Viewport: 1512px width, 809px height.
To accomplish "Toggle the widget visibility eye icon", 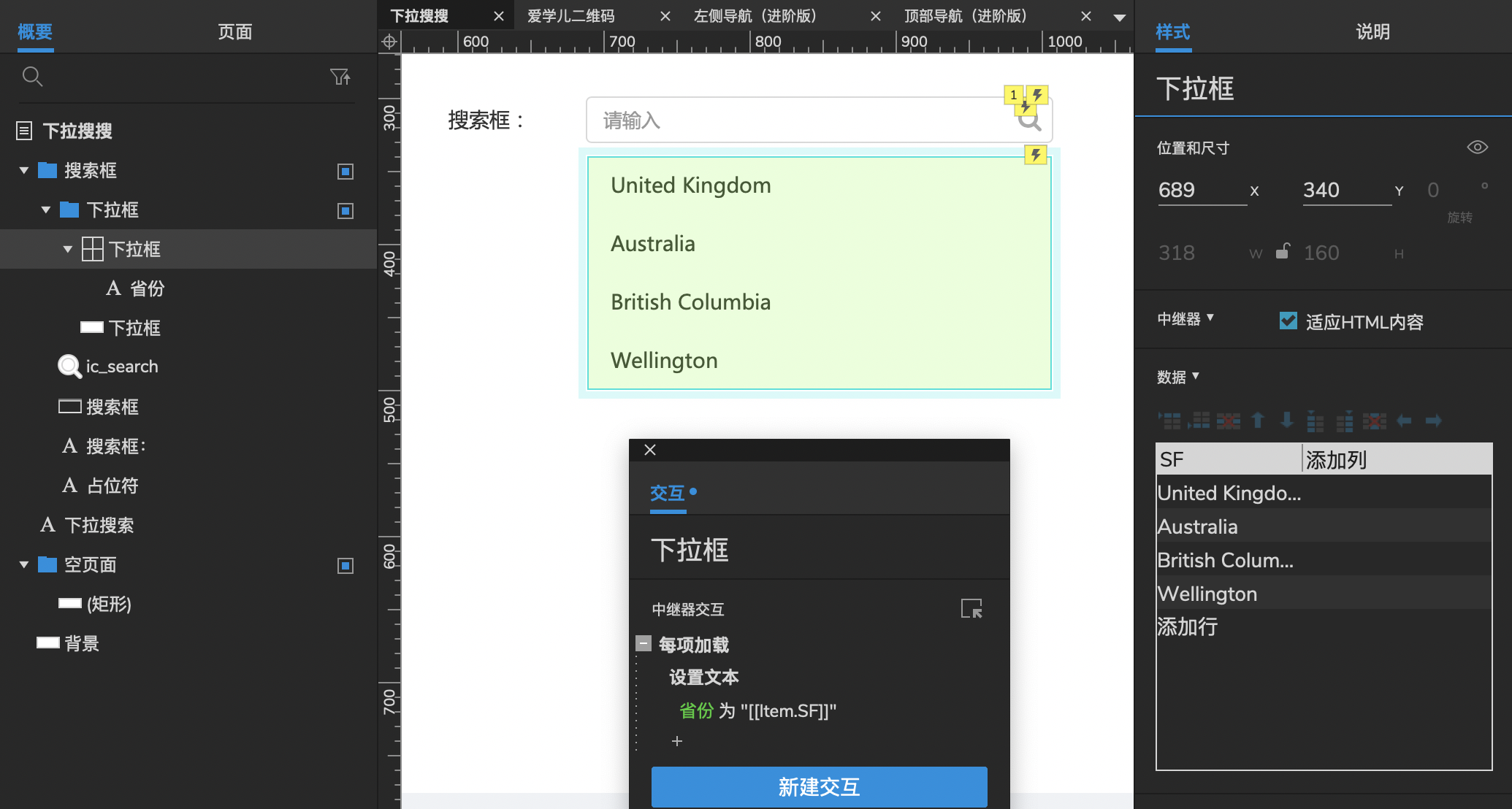I will (x=1477, y=147).
